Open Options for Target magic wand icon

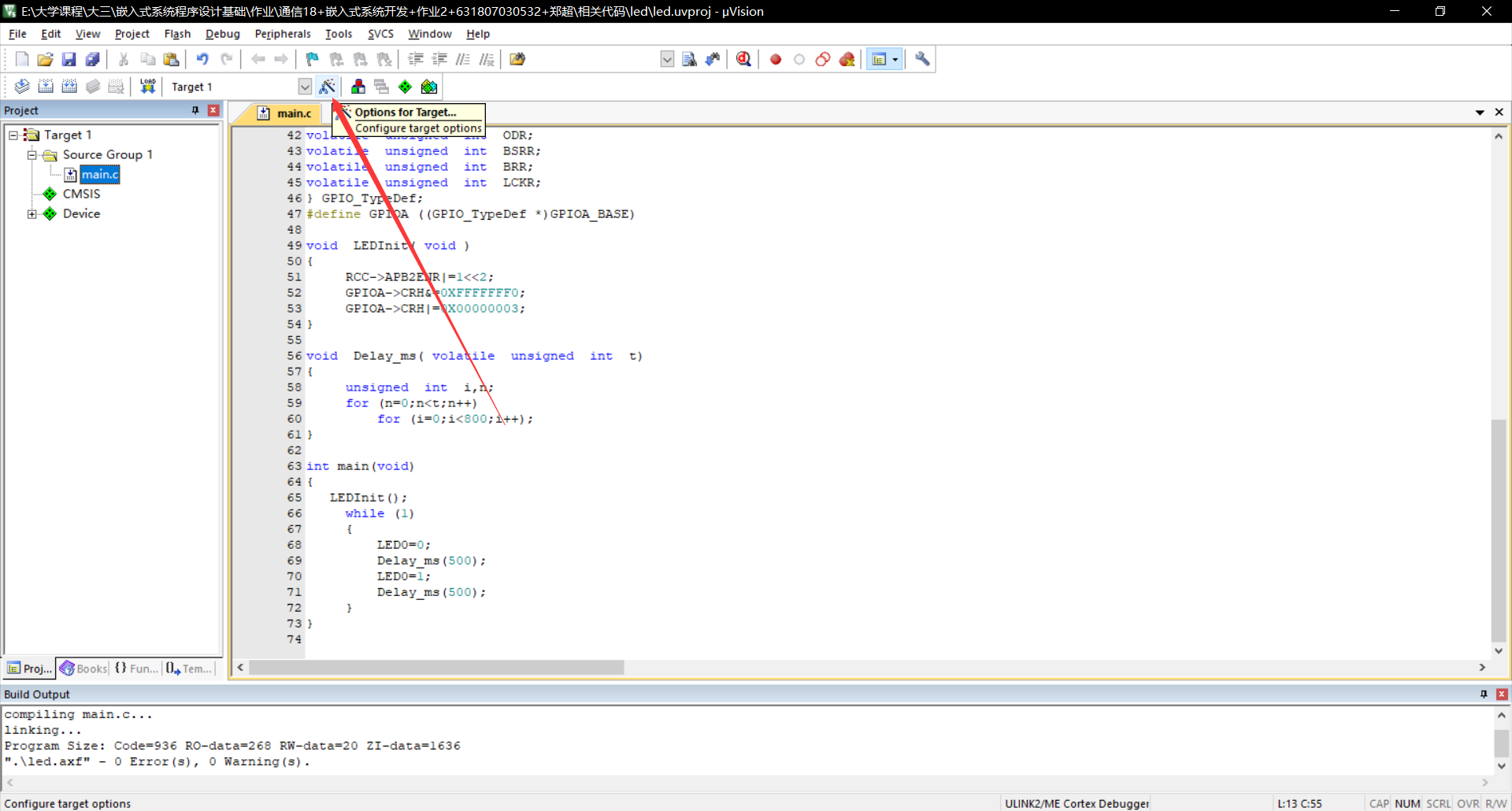tap(328, 87)
